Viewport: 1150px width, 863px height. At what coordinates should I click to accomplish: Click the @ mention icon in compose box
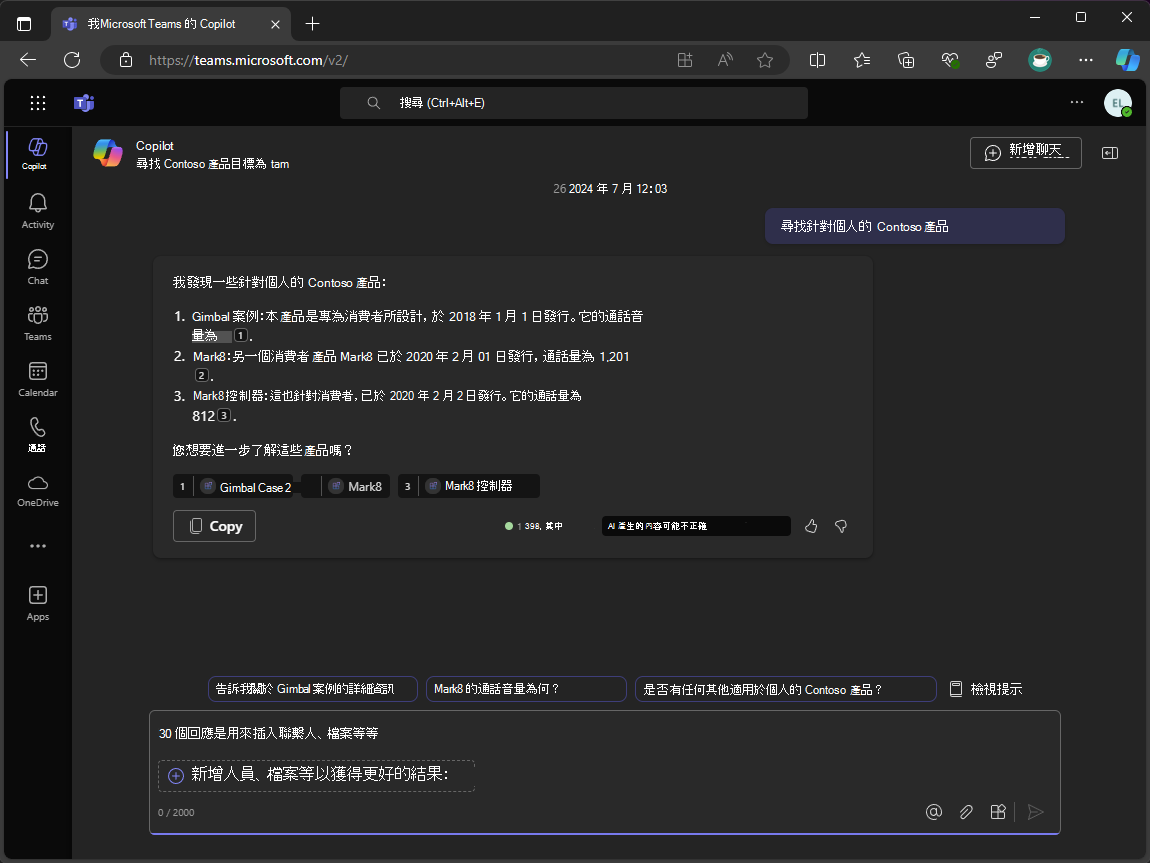[934, 812]
